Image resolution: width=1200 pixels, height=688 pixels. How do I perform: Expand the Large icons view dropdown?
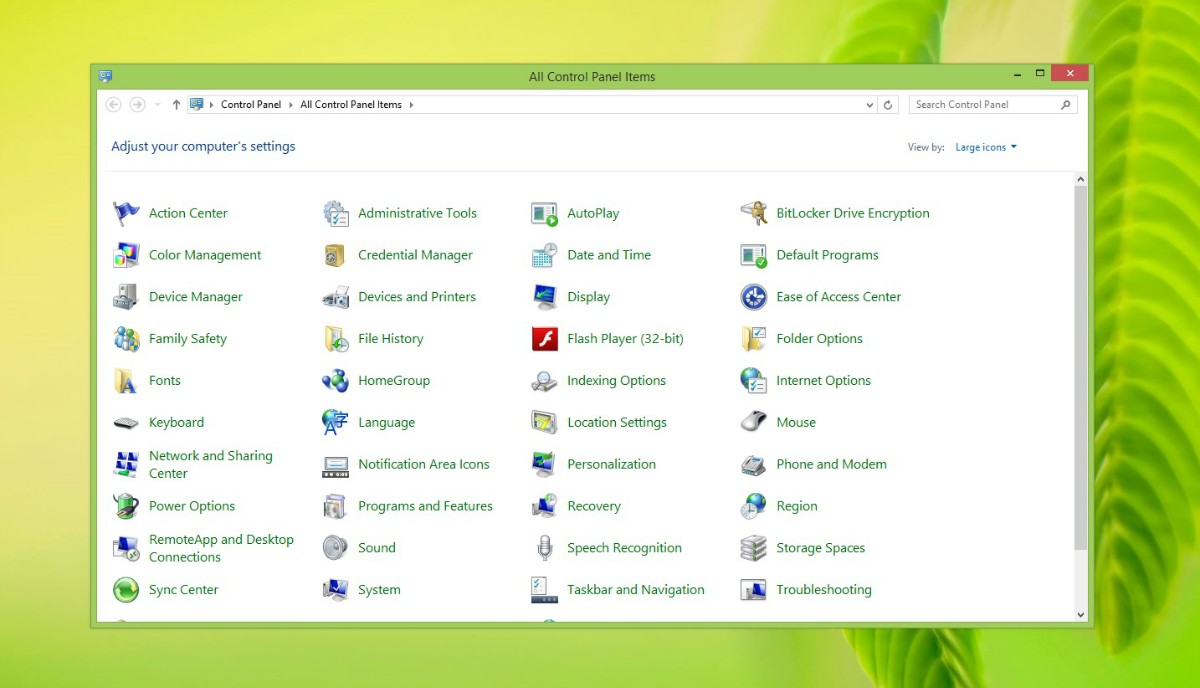[x=986, y=147]
